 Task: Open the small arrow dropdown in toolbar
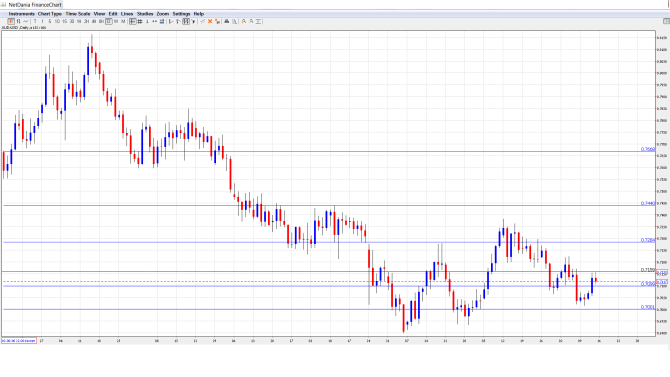tap(193, 21)
